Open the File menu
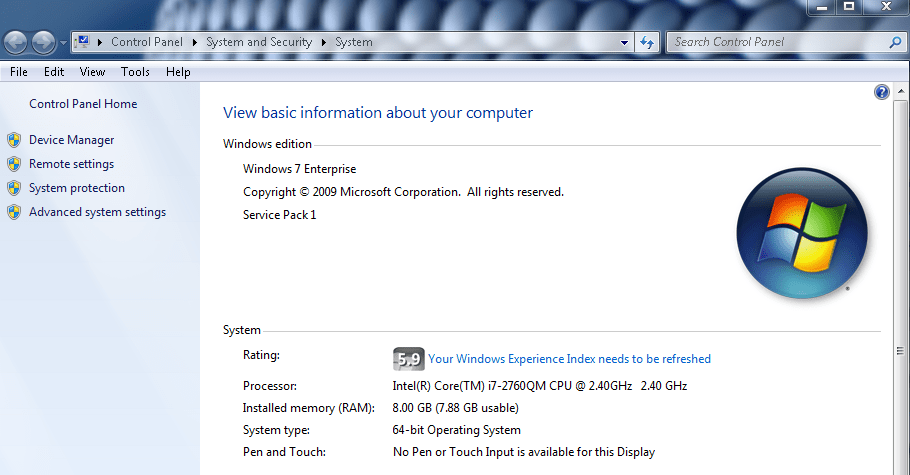 19,72
